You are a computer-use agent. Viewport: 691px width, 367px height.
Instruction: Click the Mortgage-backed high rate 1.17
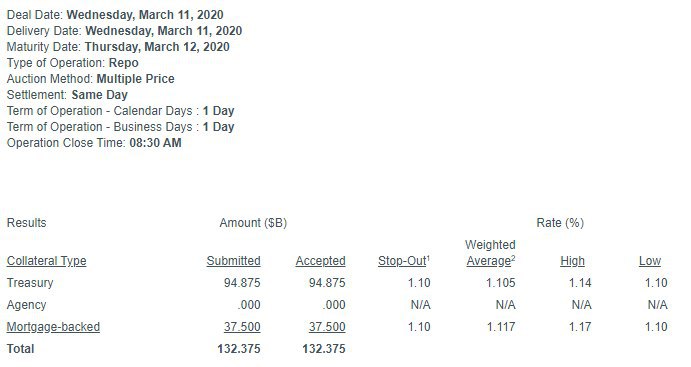[x=580, y=327]
